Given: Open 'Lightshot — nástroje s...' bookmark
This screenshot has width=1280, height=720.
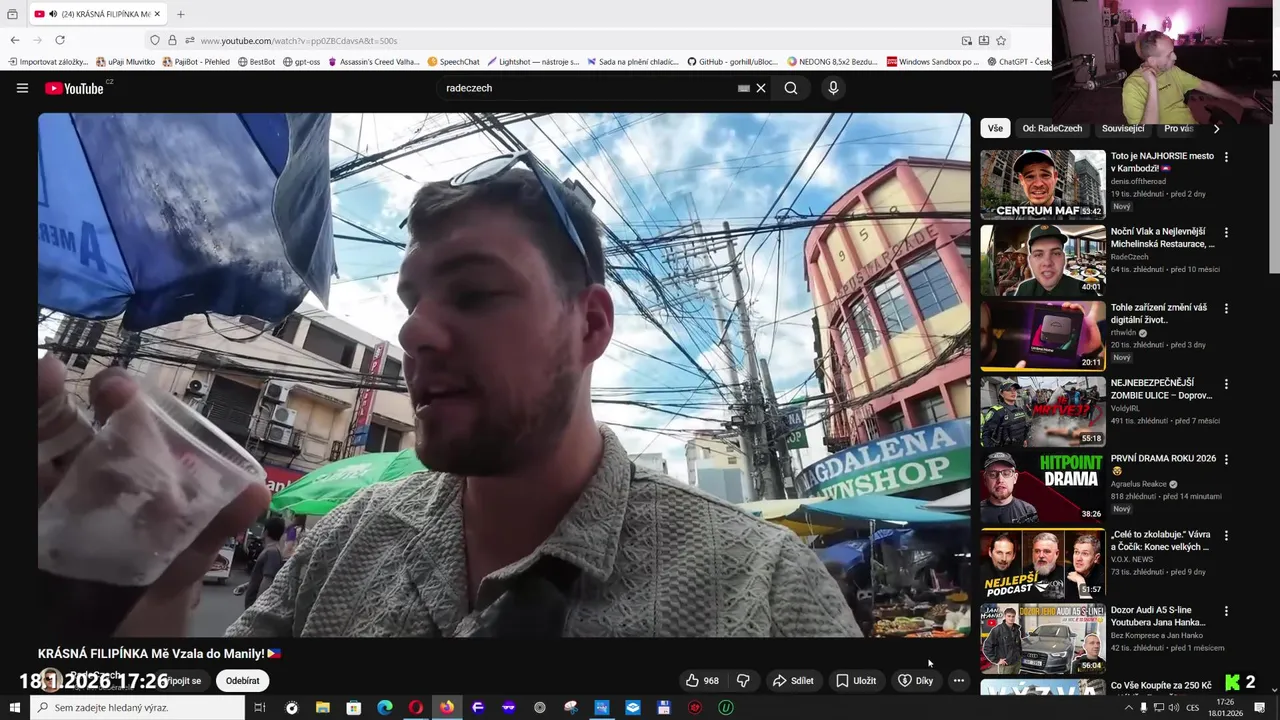Looking at the screenshot, I should click(532, 62).
